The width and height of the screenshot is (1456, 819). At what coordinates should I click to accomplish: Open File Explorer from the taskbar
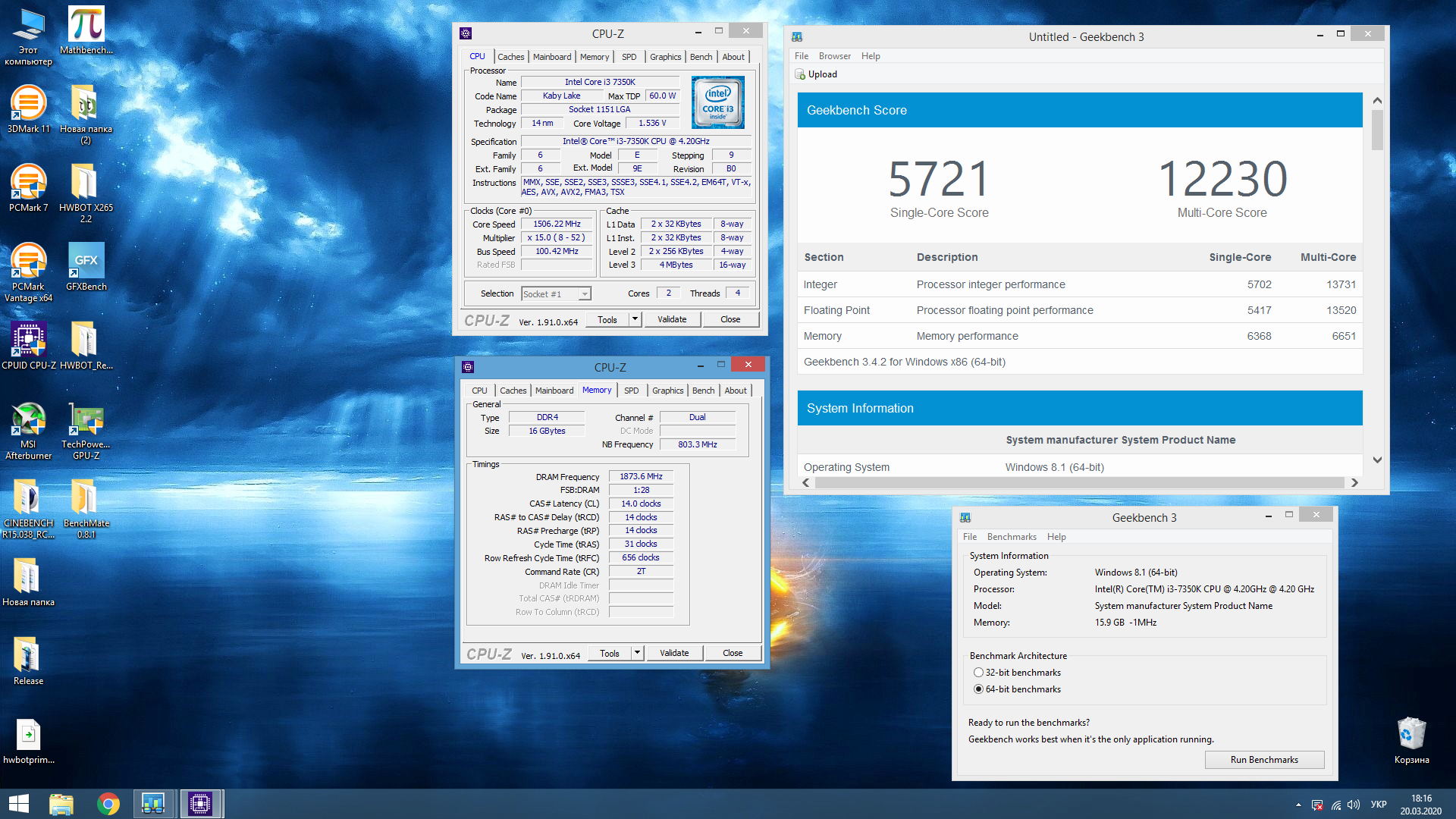click(61, 804)
